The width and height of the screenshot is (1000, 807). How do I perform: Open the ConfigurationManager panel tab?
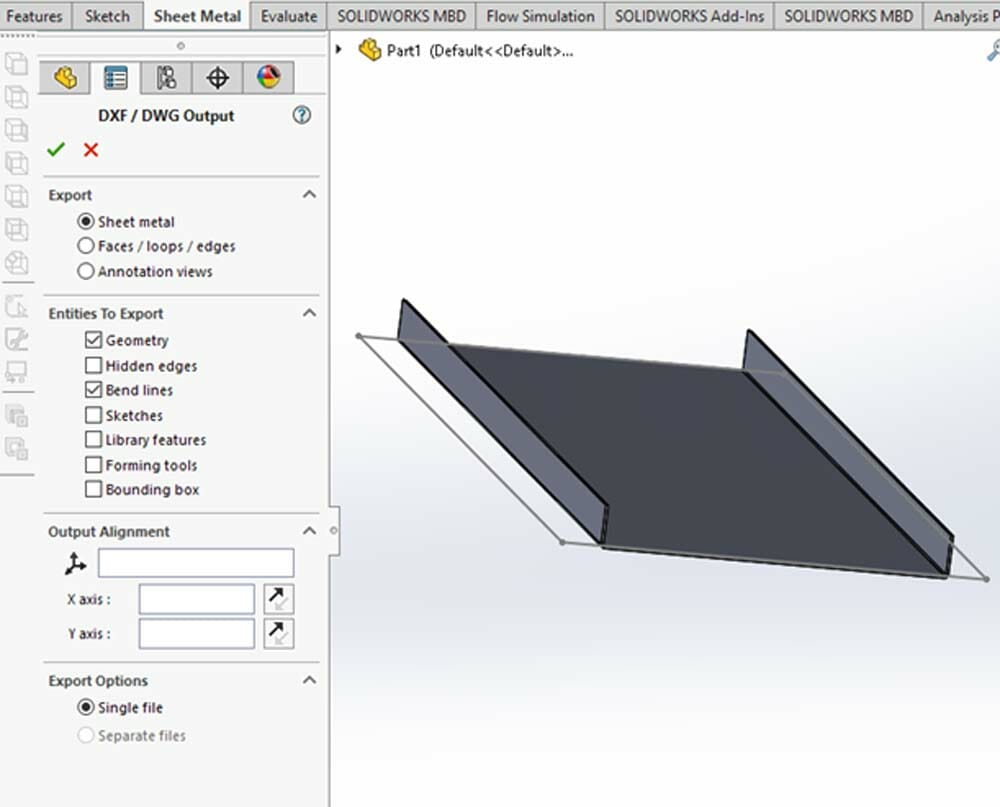point(166,77)
